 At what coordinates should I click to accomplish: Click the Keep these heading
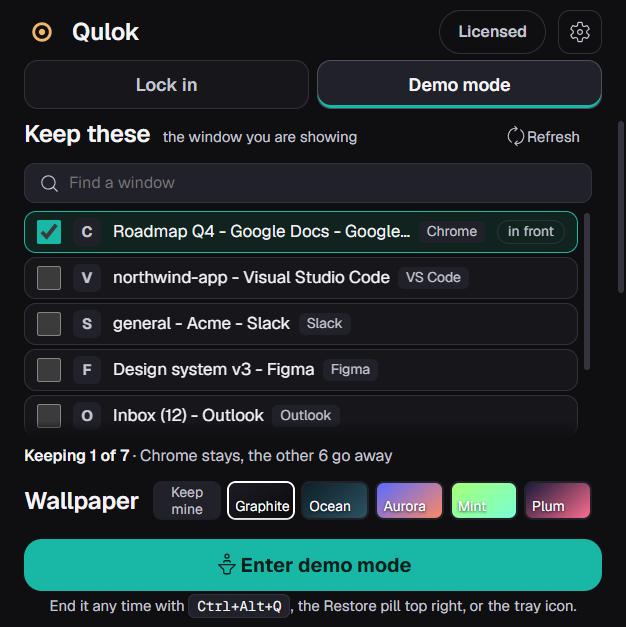point(87,134)
